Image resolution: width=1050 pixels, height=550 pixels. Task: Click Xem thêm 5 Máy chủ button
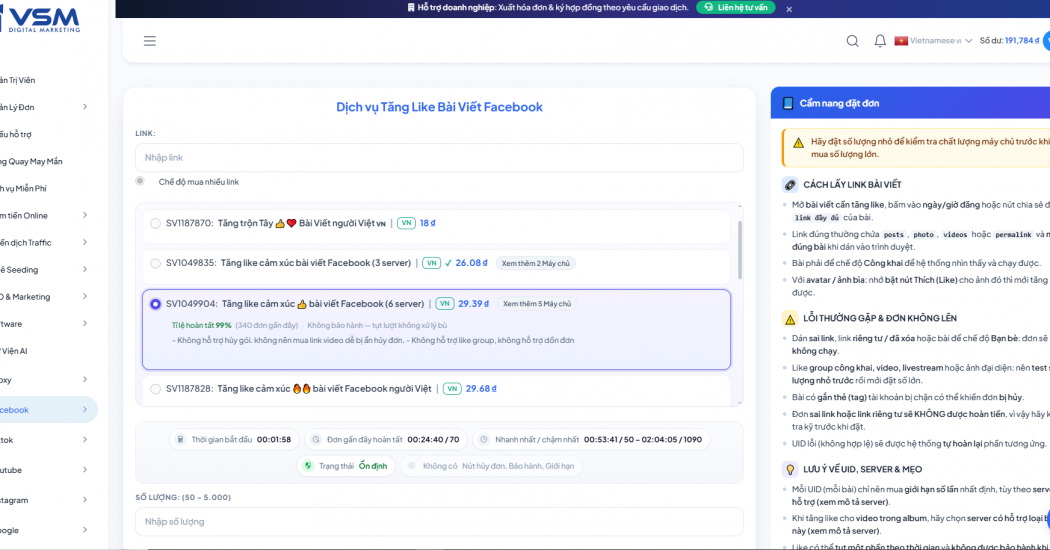point(537,303)
